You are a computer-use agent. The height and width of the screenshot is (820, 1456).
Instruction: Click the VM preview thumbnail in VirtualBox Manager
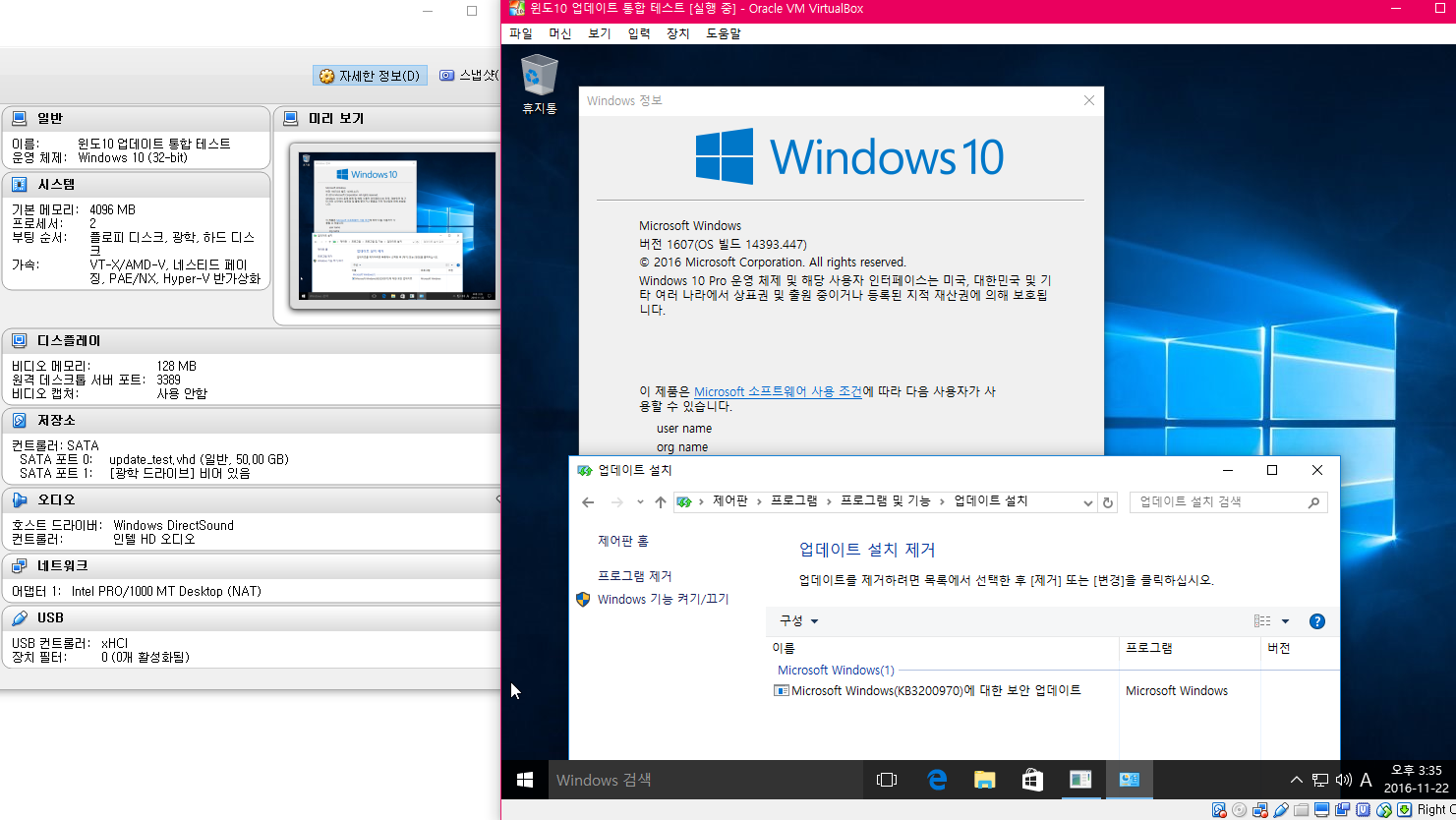(x=397, y=226)
